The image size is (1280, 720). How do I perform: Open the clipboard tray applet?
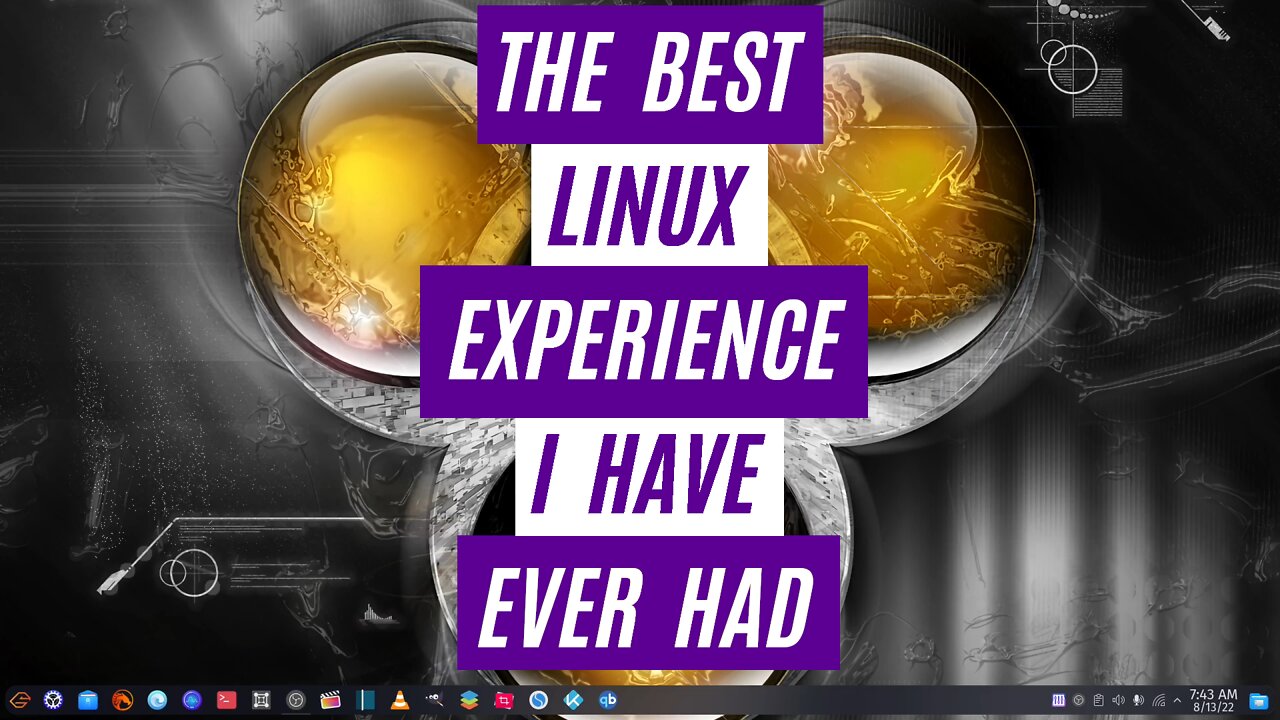(1099, 700)
